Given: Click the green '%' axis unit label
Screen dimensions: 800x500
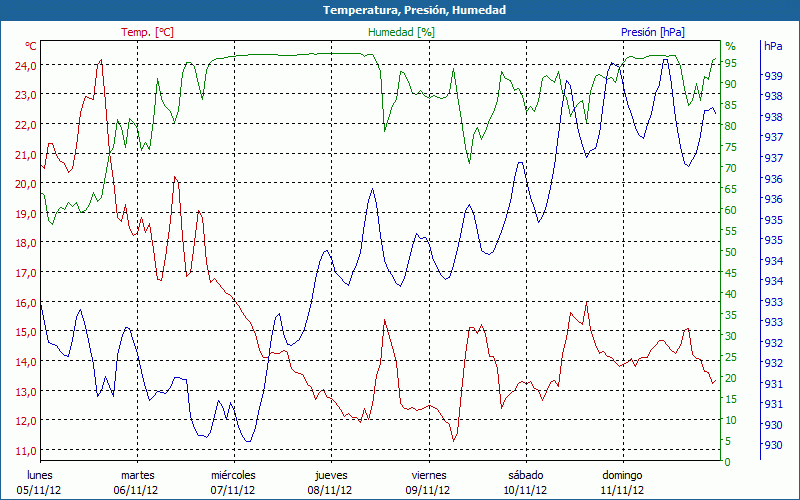Looking at the screenshot, I should [x=730, y=46].
